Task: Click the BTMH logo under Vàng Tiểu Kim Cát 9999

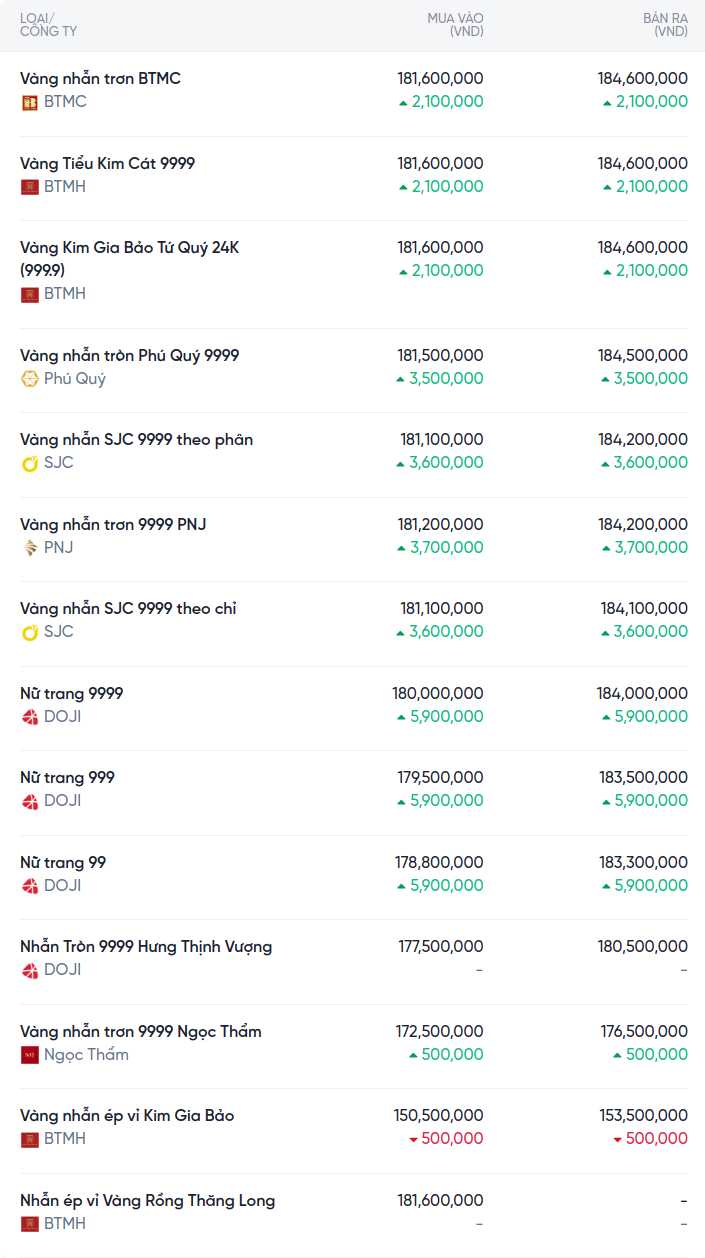Action: pos(30,187)
